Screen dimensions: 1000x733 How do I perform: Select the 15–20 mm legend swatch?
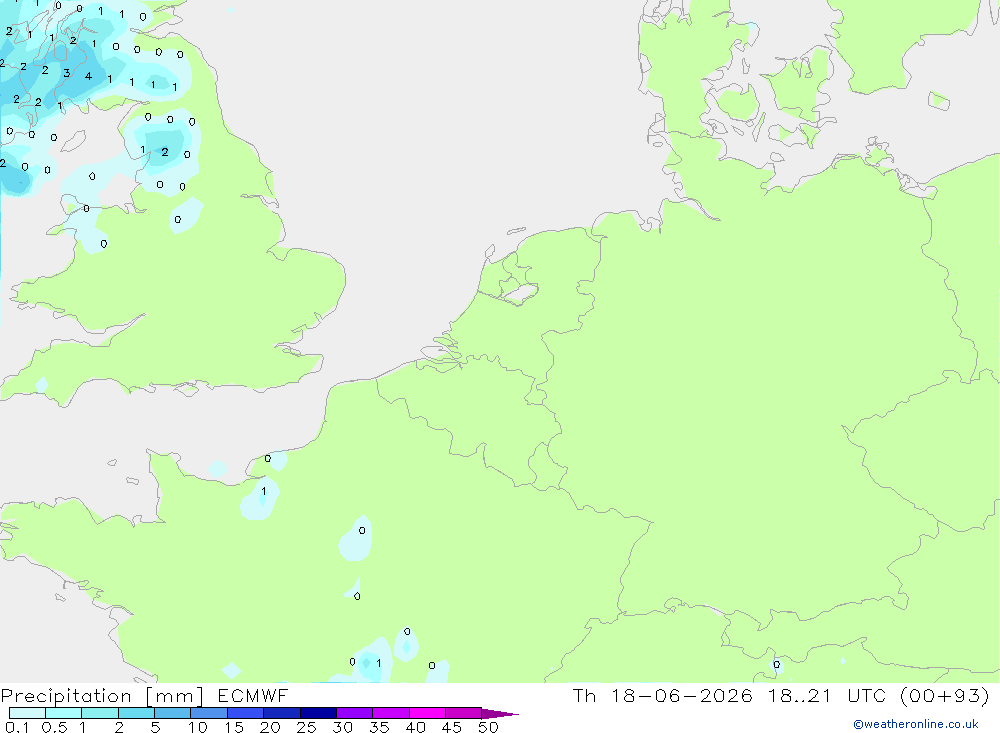pos(246,713)
